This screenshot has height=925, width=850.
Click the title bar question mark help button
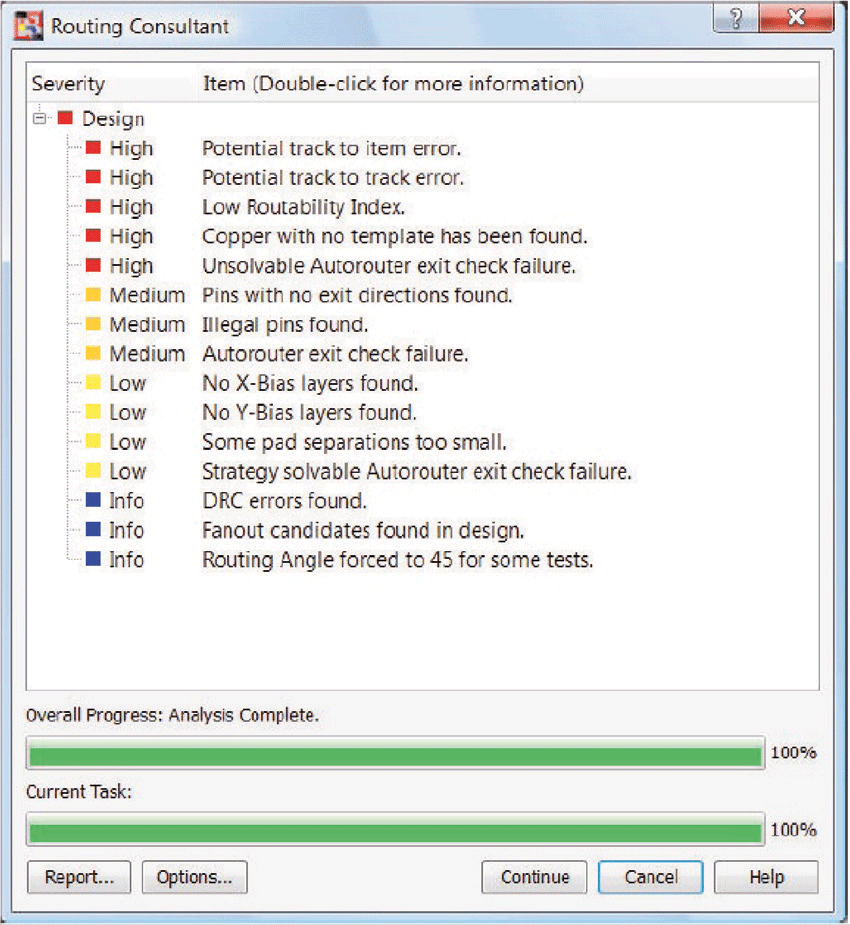(x=736, y=18)
